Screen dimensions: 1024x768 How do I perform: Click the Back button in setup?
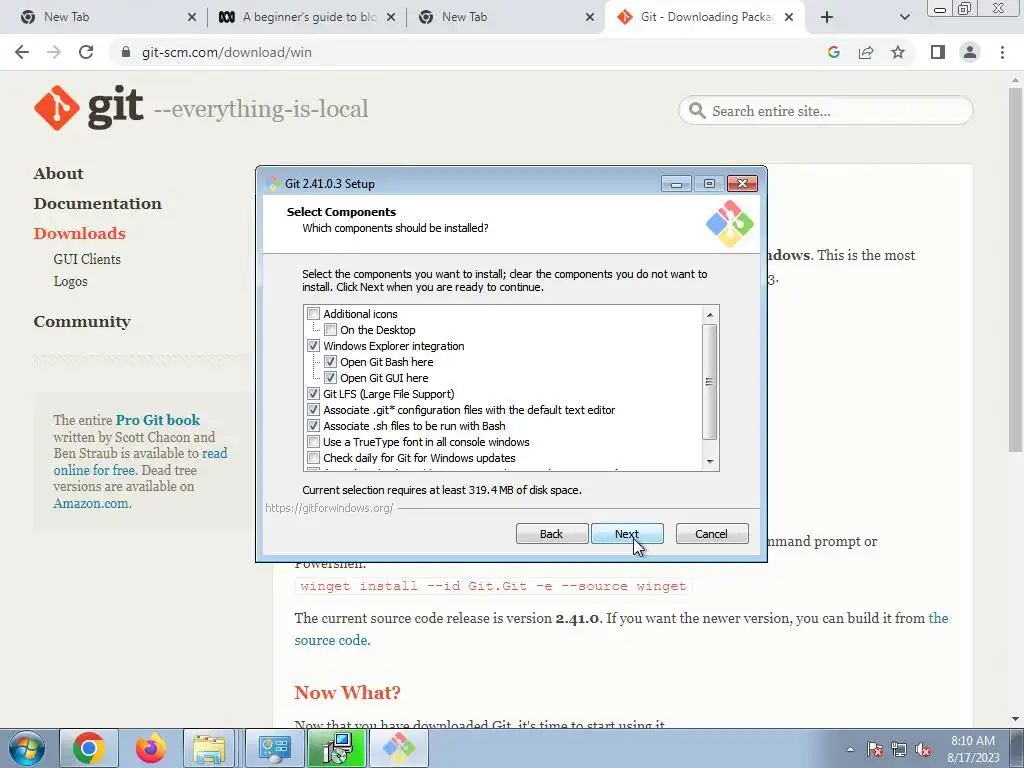(552, 534)
